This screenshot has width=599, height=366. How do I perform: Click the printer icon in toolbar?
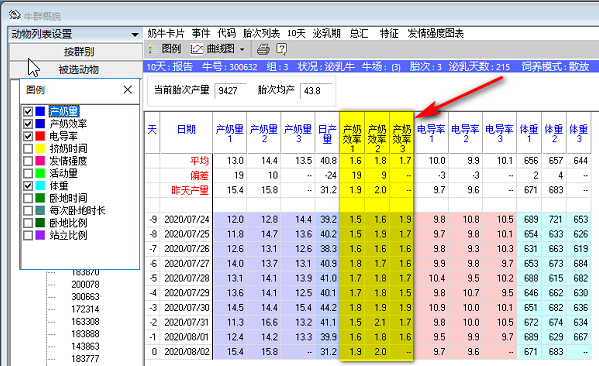[263, 49]
